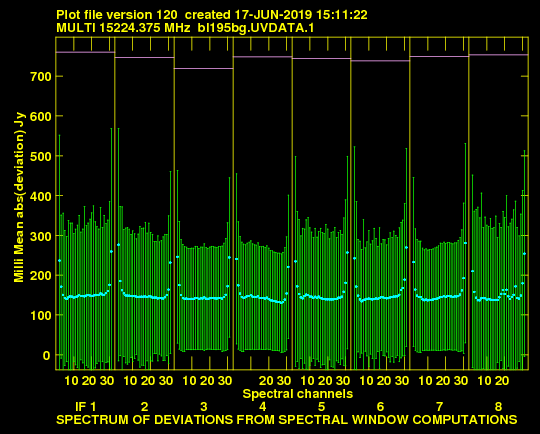Click the purple line at the top of IF 1
This screenshot has height=434, width=540.
tap(85, 52)
